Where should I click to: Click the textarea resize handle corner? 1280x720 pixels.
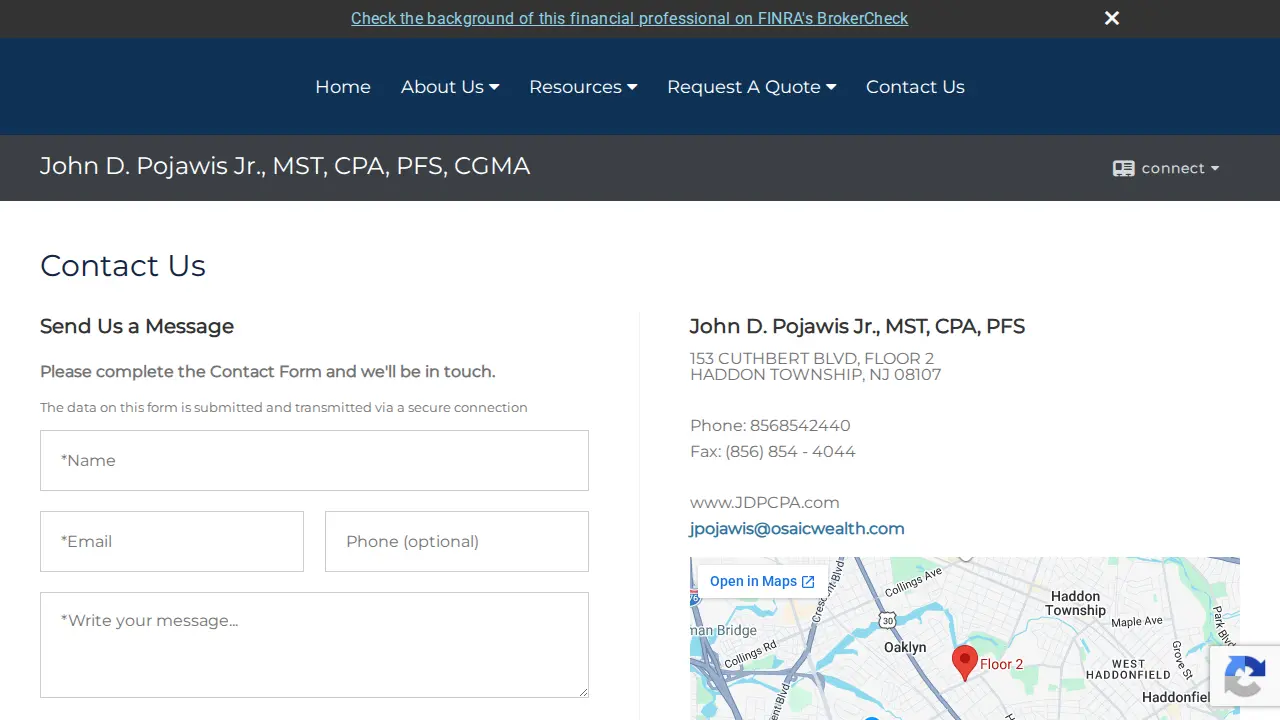[582, 691]
